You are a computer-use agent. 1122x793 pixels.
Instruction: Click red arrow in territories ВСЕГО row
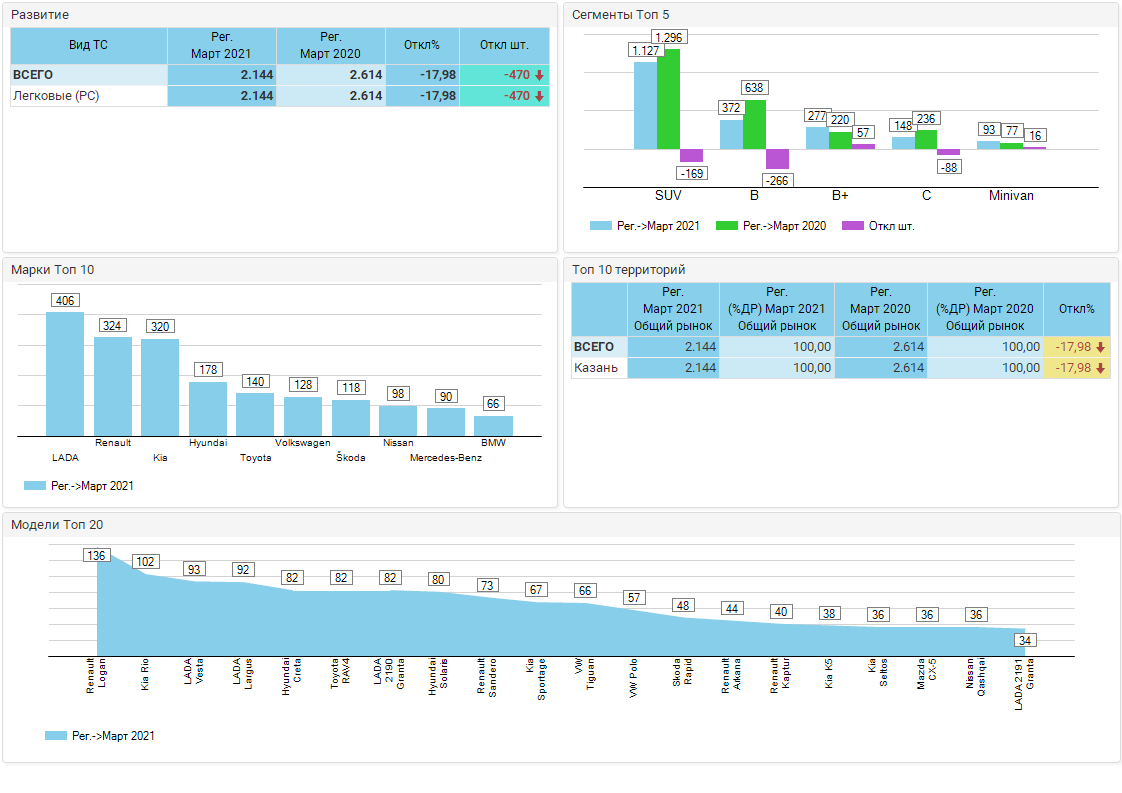[1100, 347]
